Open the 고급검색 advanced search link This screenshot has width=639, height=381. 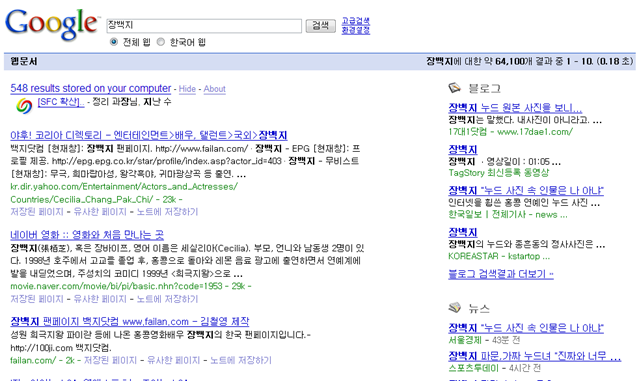click(x=355, y=21)
